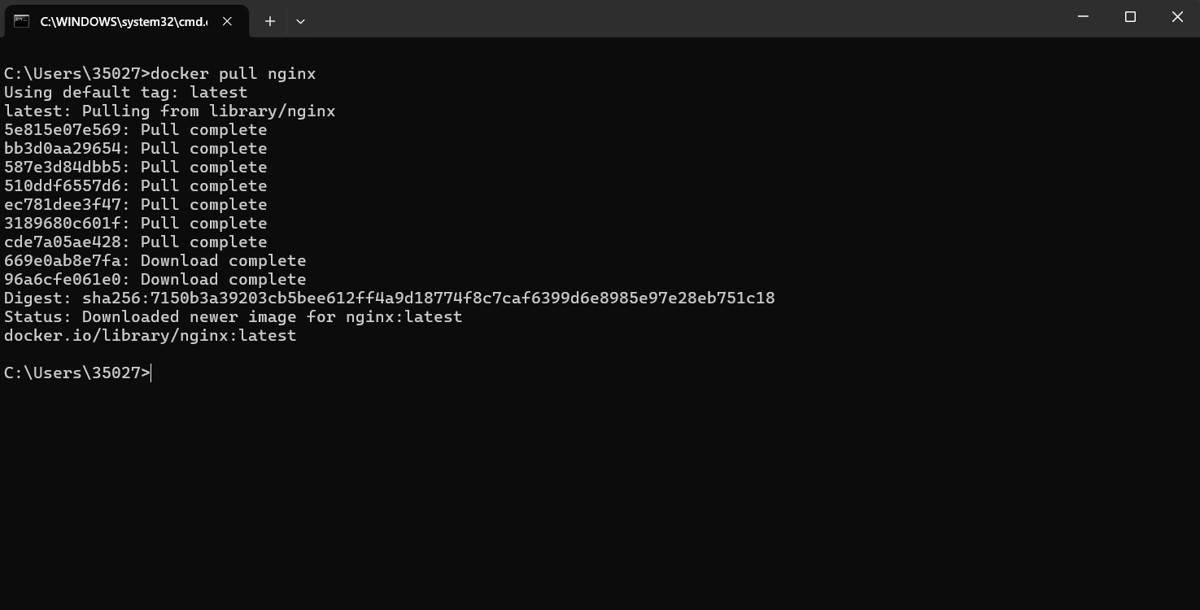
Task: Click the layer ID 5e815e07e569
Action: pos(62,130)
